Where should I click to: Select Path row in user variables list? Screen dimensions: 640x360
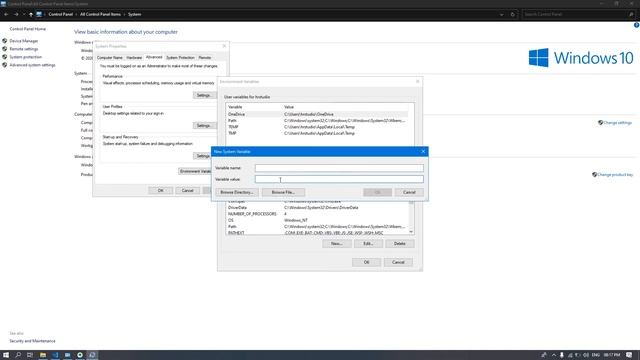[x=317, y=121]
